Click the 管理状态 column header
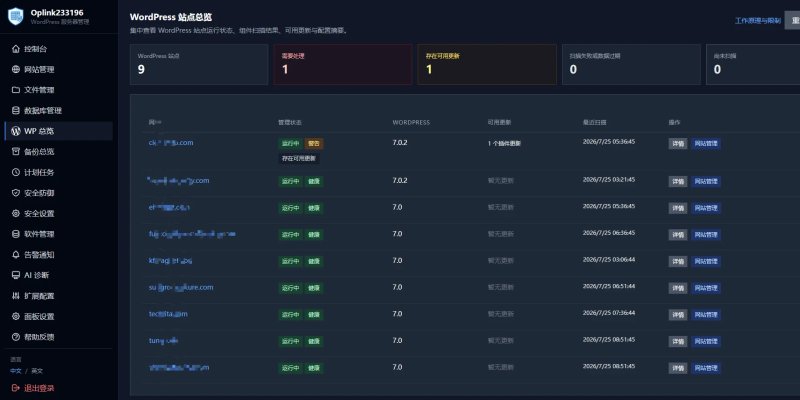800x400 pixels. 289,122
